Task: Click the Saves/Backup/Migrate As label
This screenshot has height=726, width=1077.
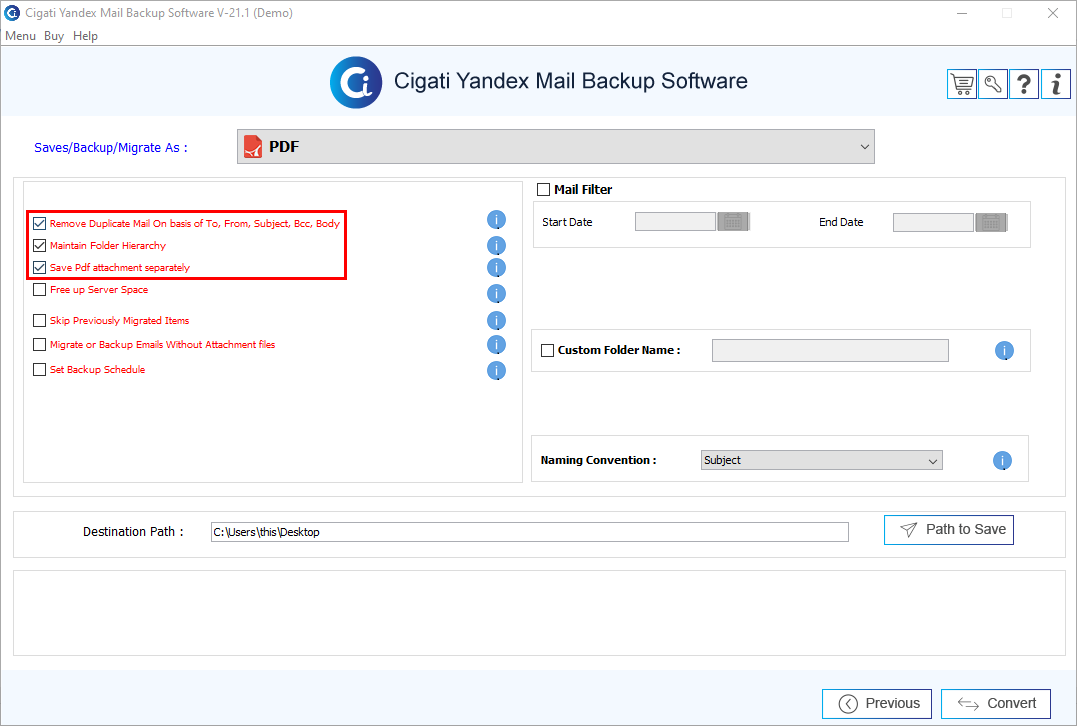Action: click(x=111, y=148)
